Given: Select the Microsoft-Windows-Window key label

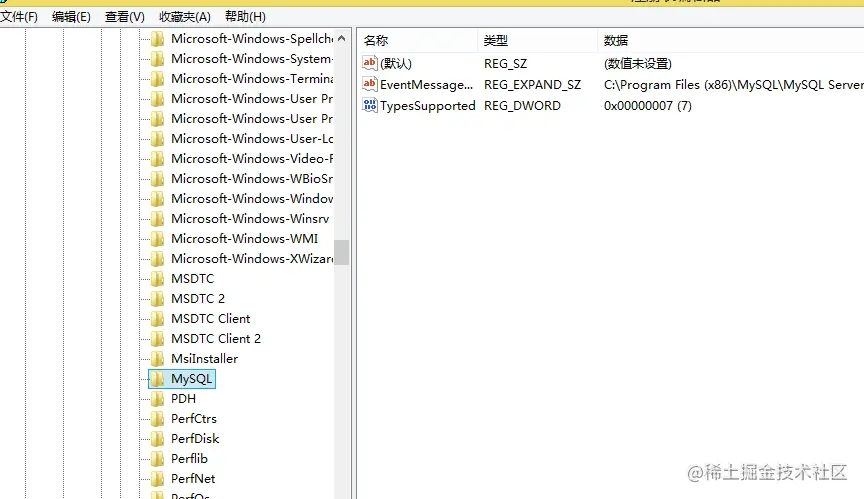Looking at the screenshot, I should (x=252, y=198).
